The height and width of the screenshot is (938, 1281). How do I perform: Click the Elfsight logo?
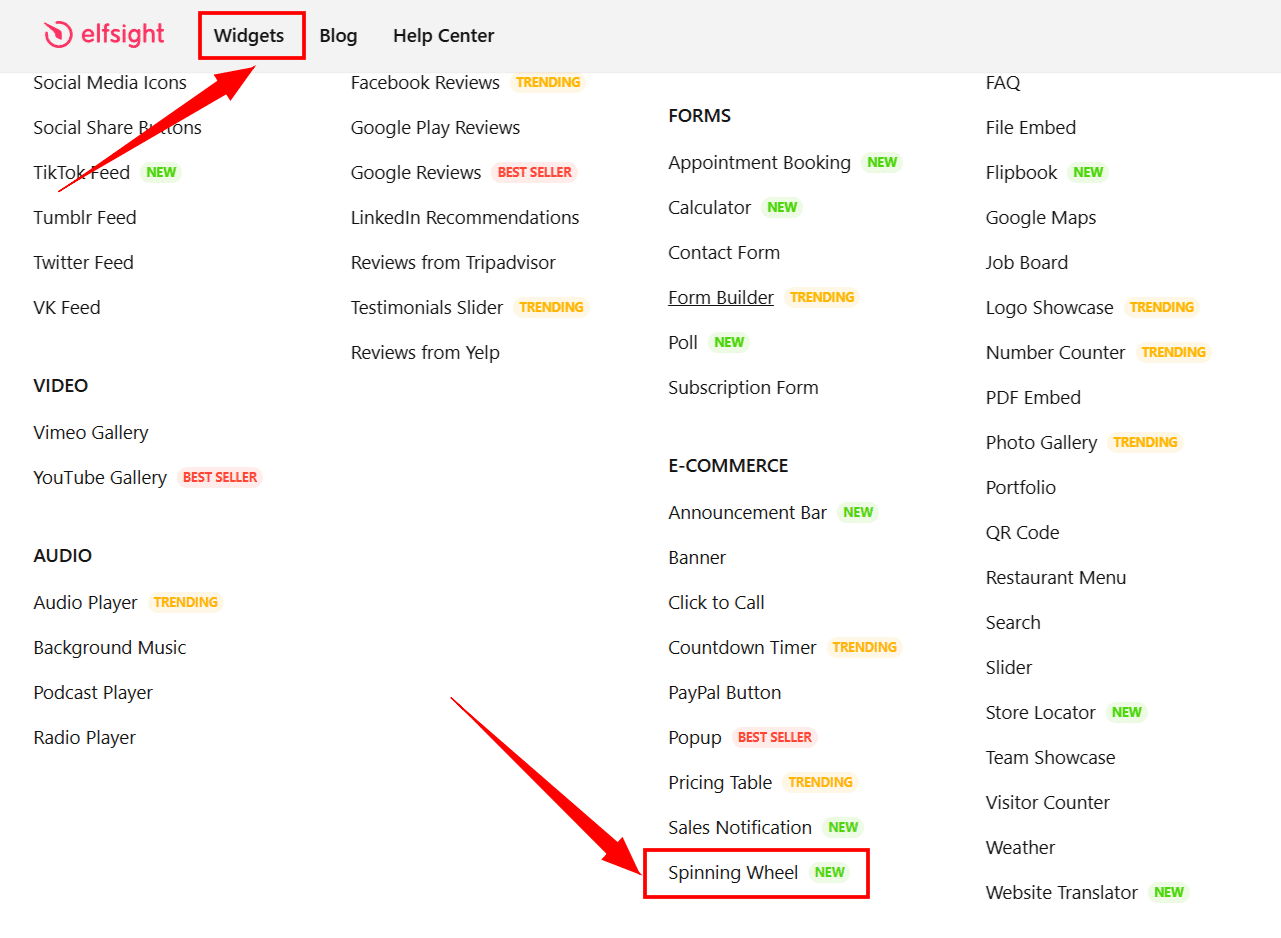[x=104, y=35]
